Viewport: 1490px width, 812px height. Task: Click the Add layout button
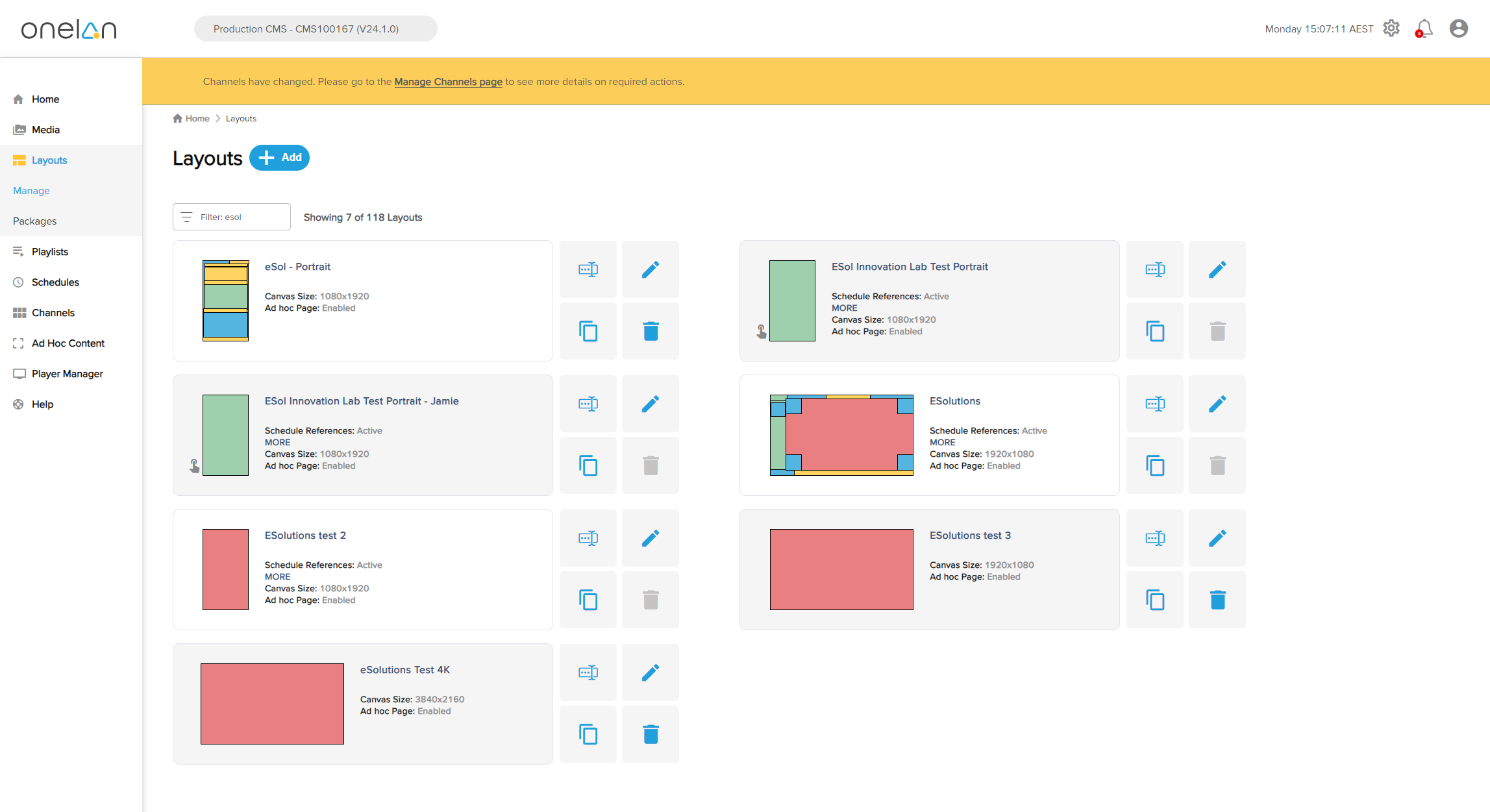279,158
